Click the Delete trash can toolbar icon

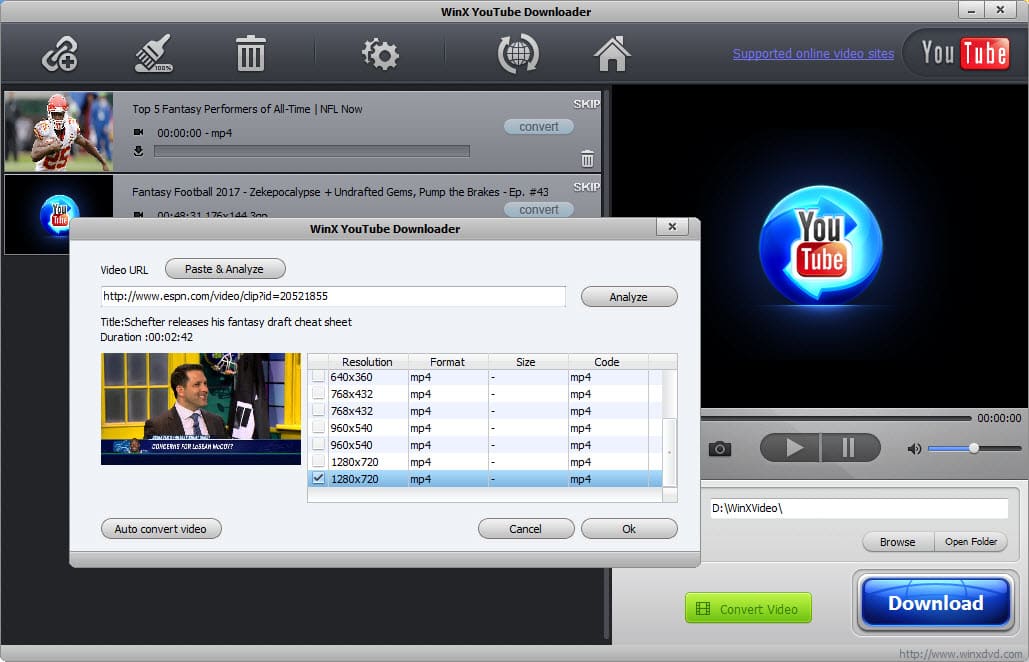[x=250, y=54]
